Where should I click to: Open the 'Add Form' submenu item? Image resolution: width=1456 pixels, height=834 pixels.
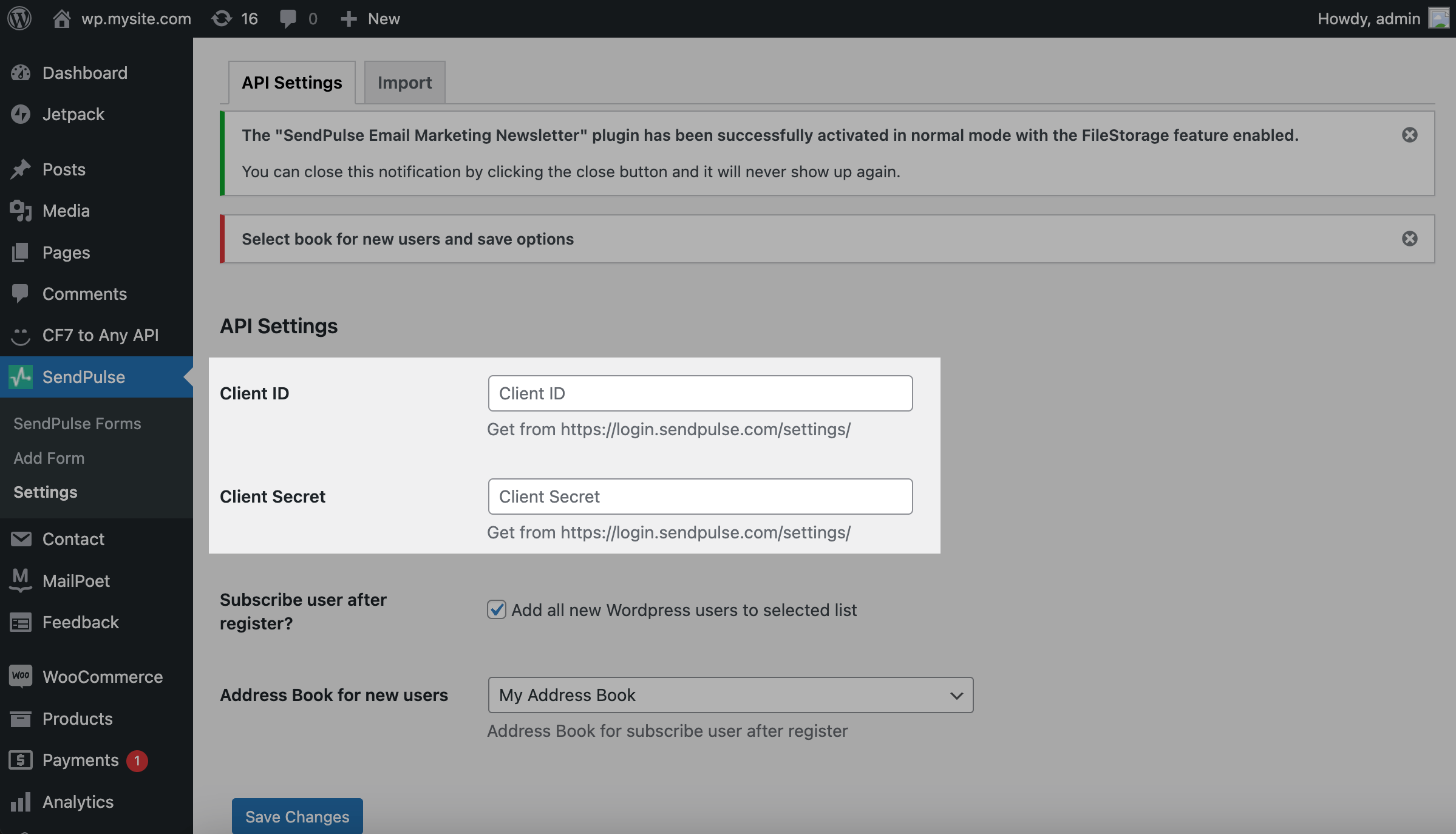49,458
